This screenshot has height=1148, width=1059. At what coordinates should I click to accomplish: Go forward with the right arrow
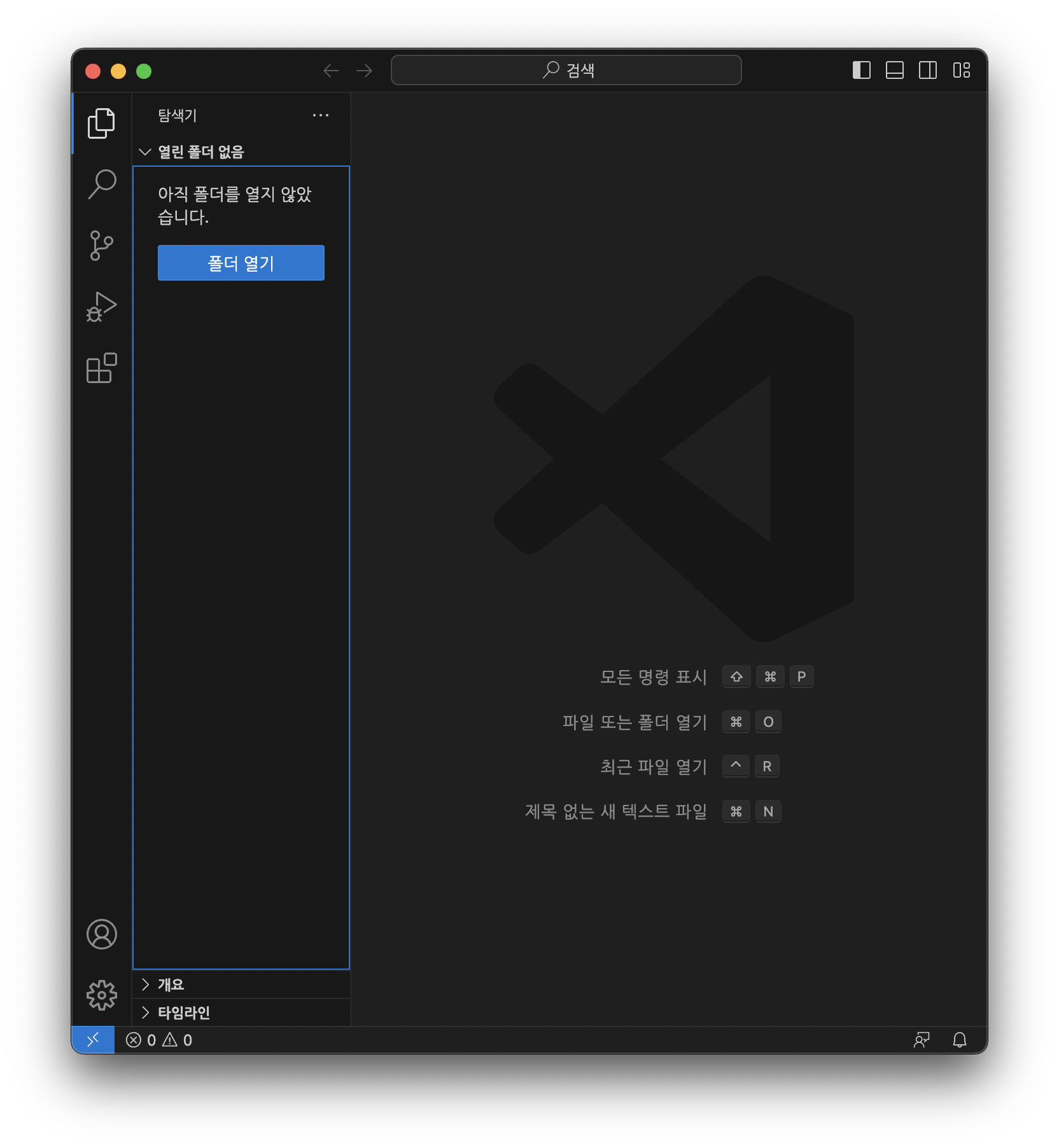(365, 70)
